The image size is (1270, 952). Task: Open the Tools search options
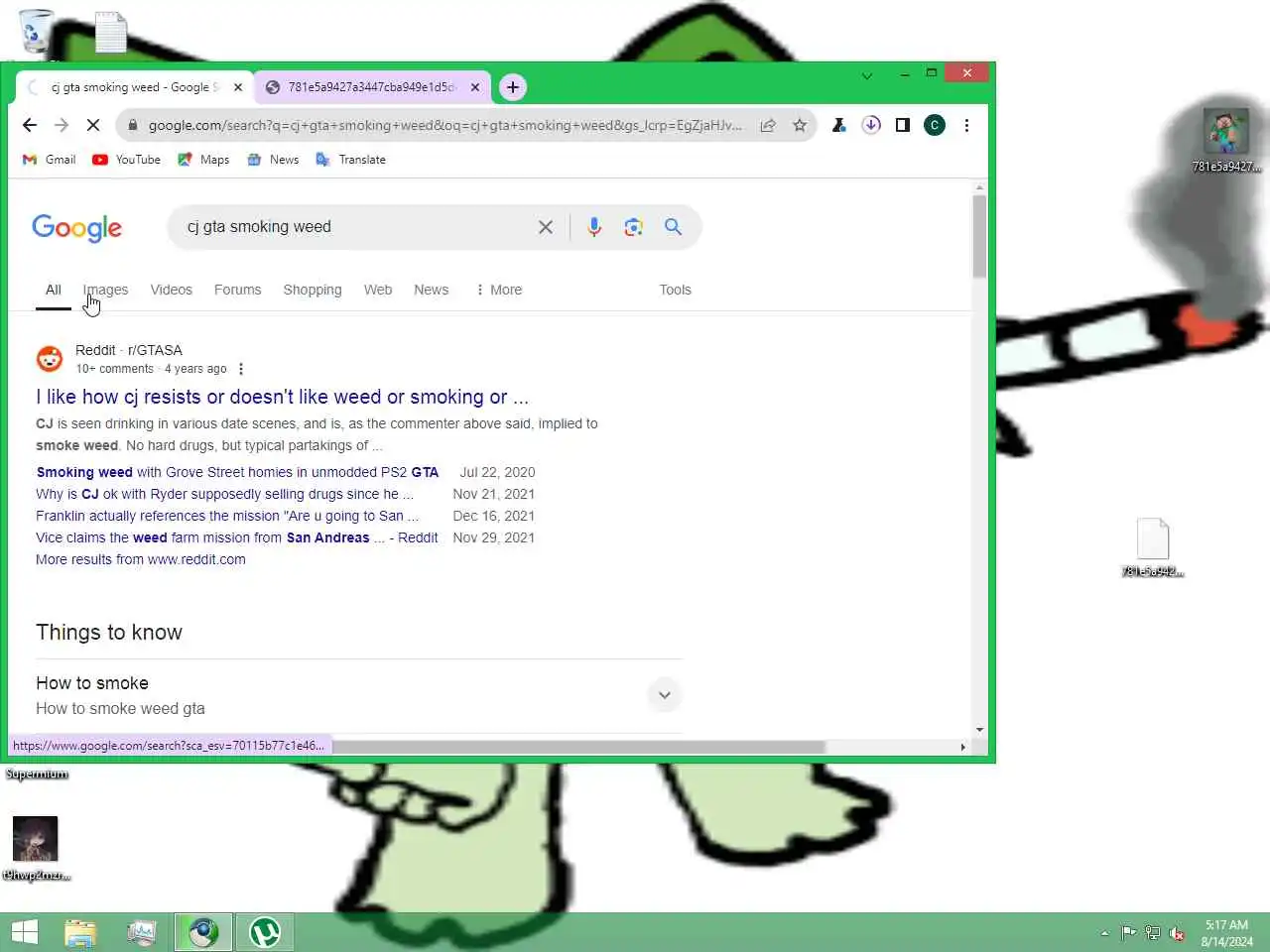[676, 290]
